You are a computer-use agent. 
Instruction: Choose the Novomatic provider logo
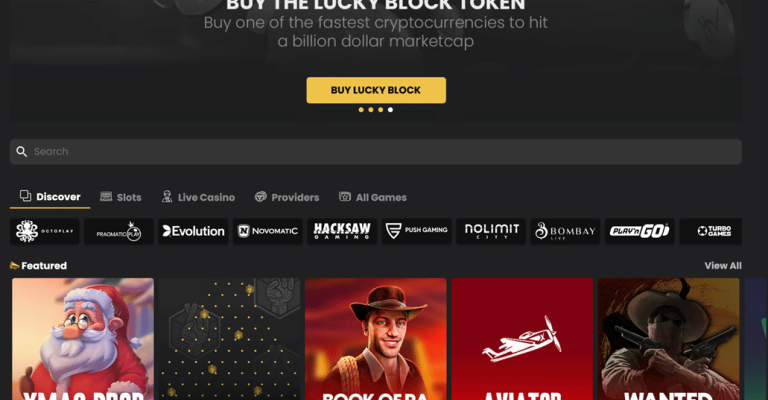click(268, 231)
